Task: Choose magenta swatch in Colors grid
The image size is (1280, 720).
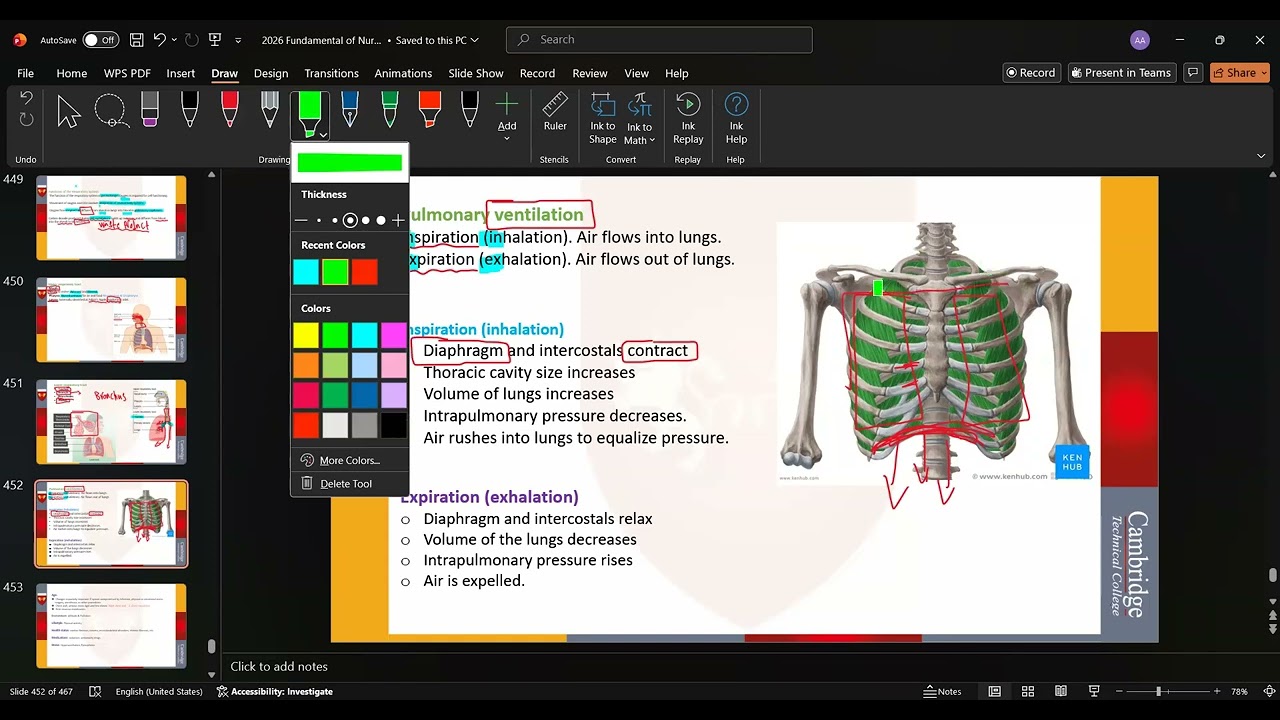Action: click(394, 335)
